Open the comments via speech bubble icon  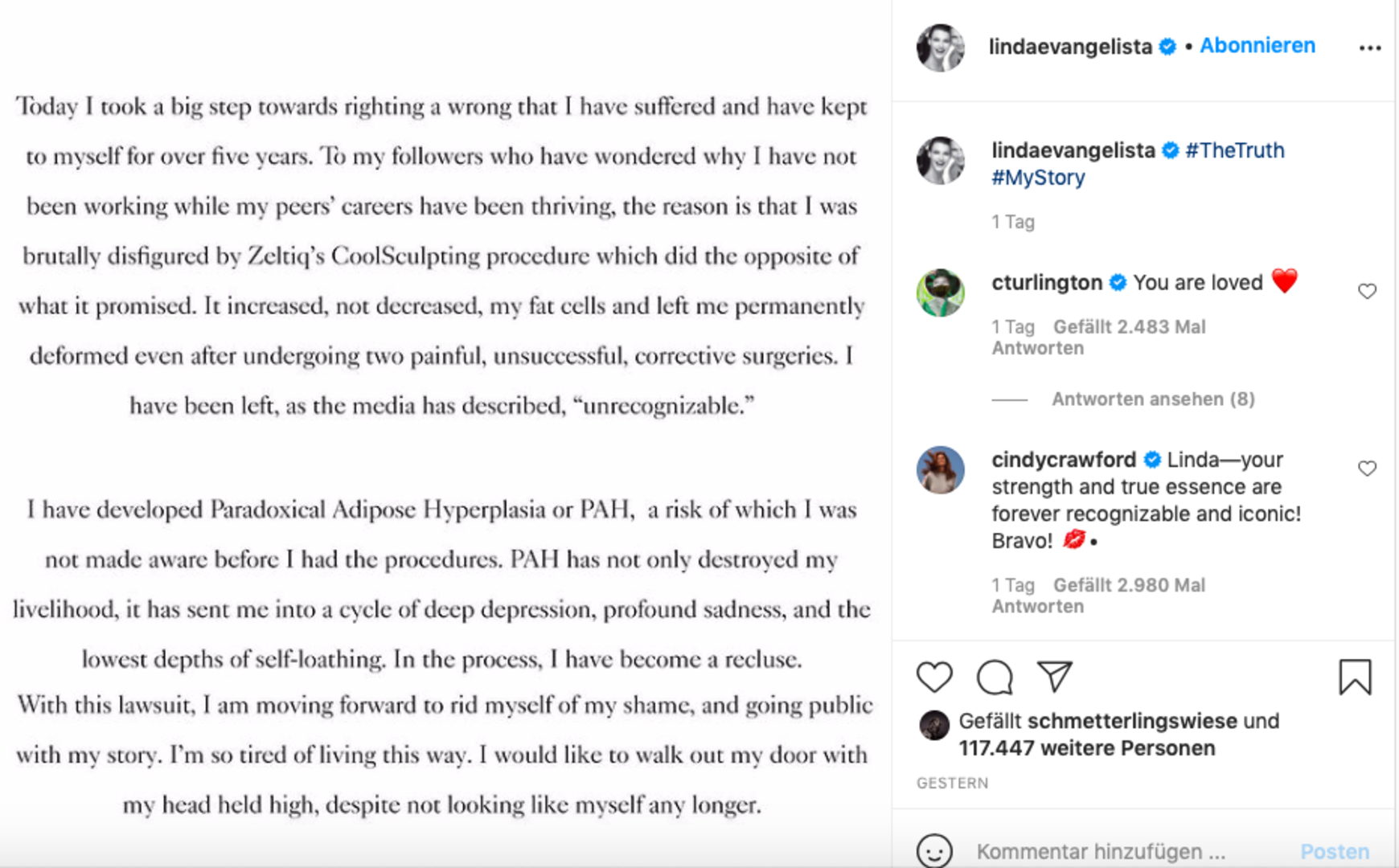[995, 677]
